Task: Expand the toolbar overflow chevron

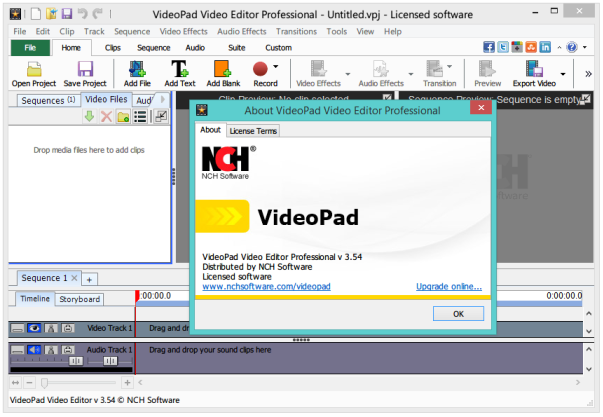Action: 588,74
